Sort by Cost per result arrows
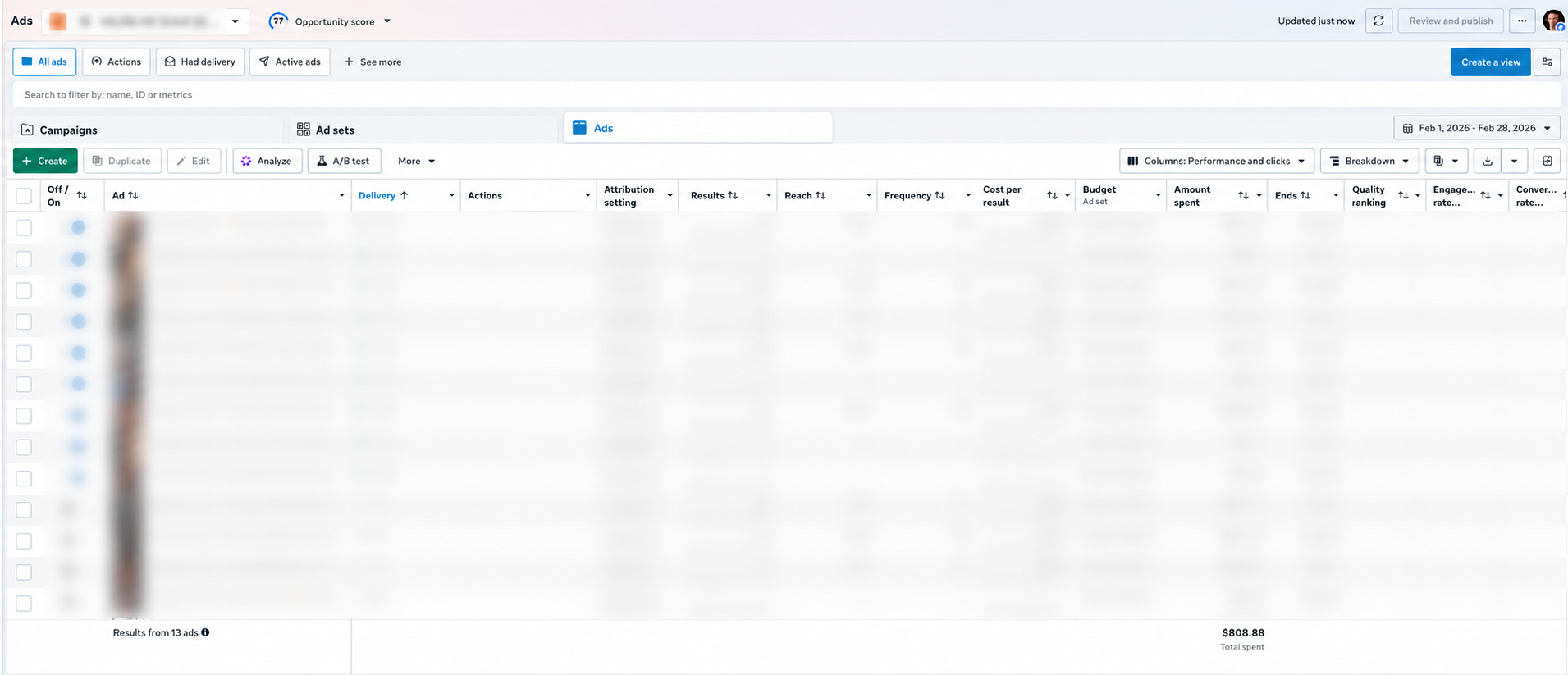Screen dimensions: 1568x675 pos(1052,196)
